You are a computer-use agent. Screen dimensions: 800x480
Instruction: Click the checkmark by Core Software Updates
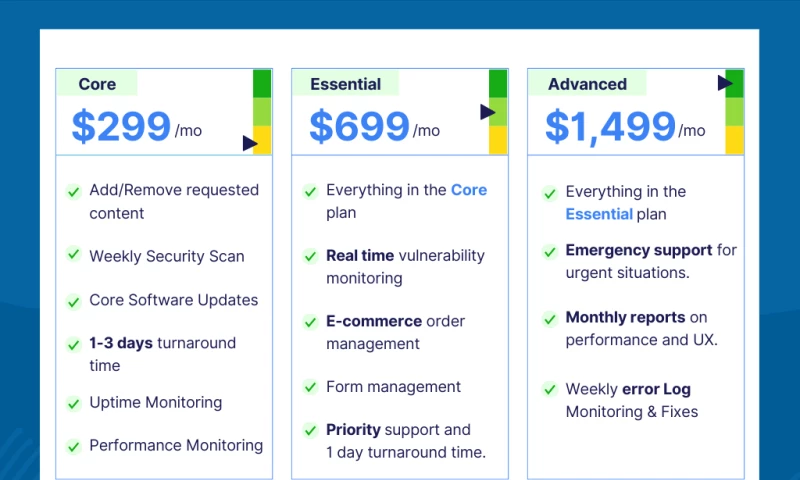click(x=73, y=300)
